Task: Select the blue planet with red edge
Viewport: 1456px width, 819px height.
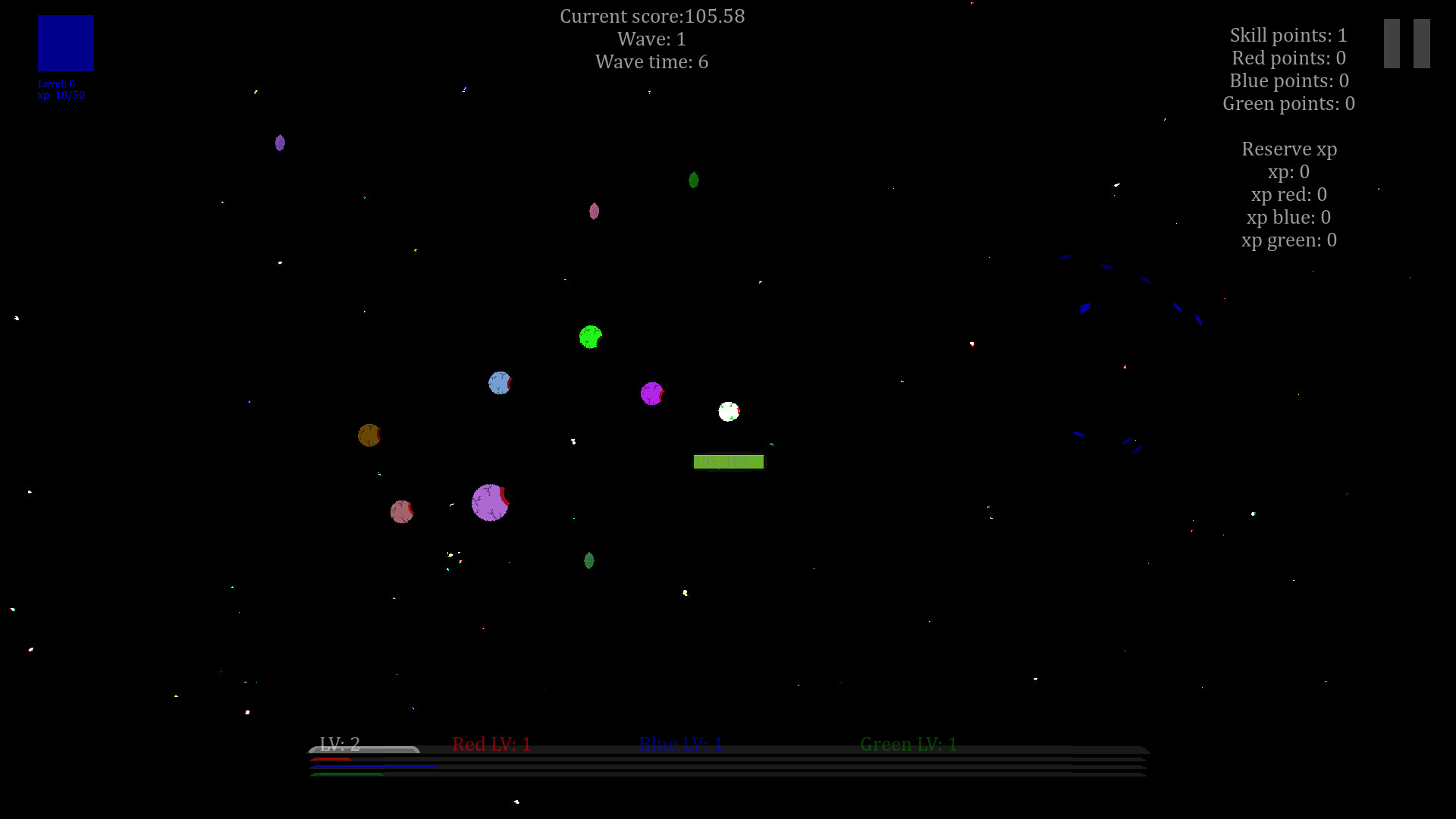Action: 500,383
